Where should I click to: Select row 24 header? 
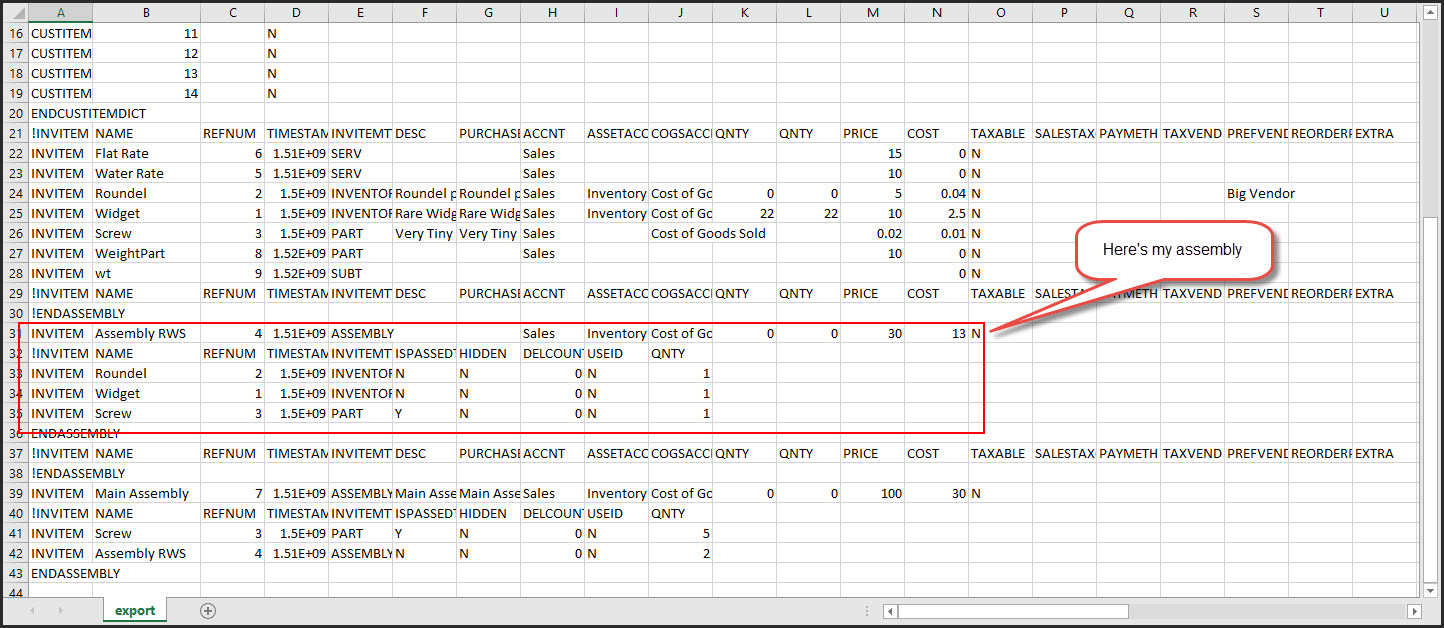(14, 193)
